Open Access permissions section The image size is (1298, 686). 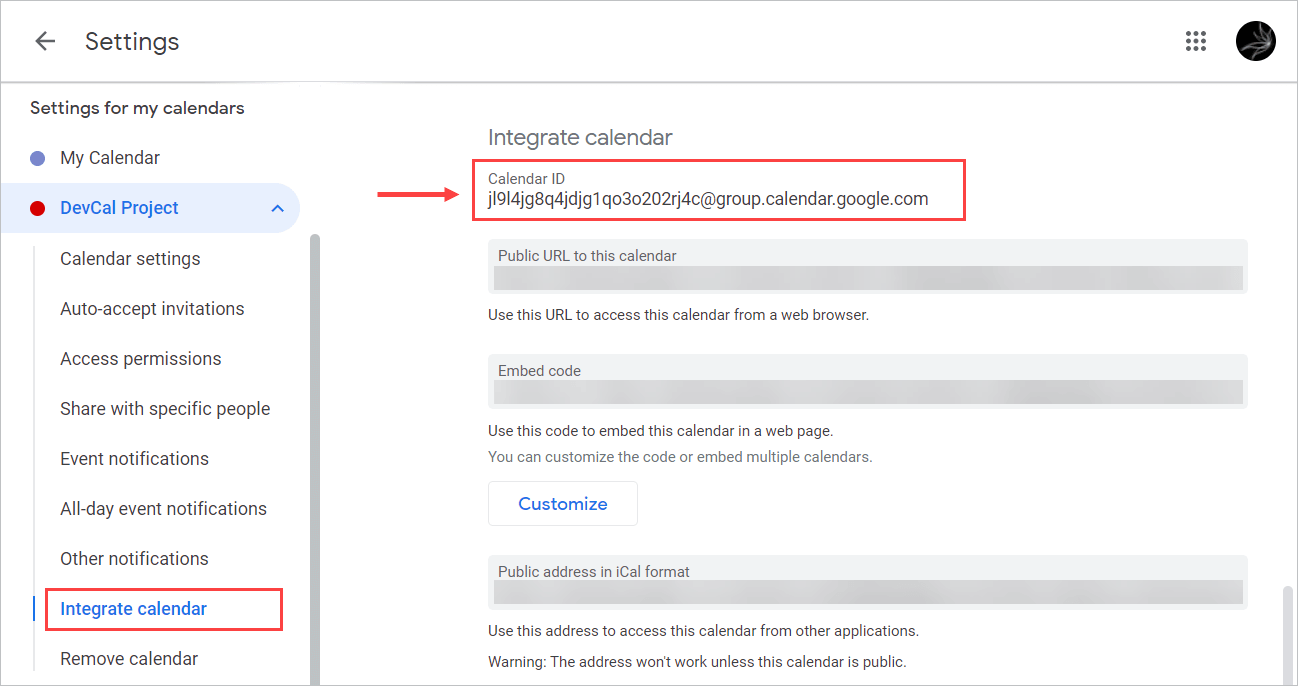(141, 359)
